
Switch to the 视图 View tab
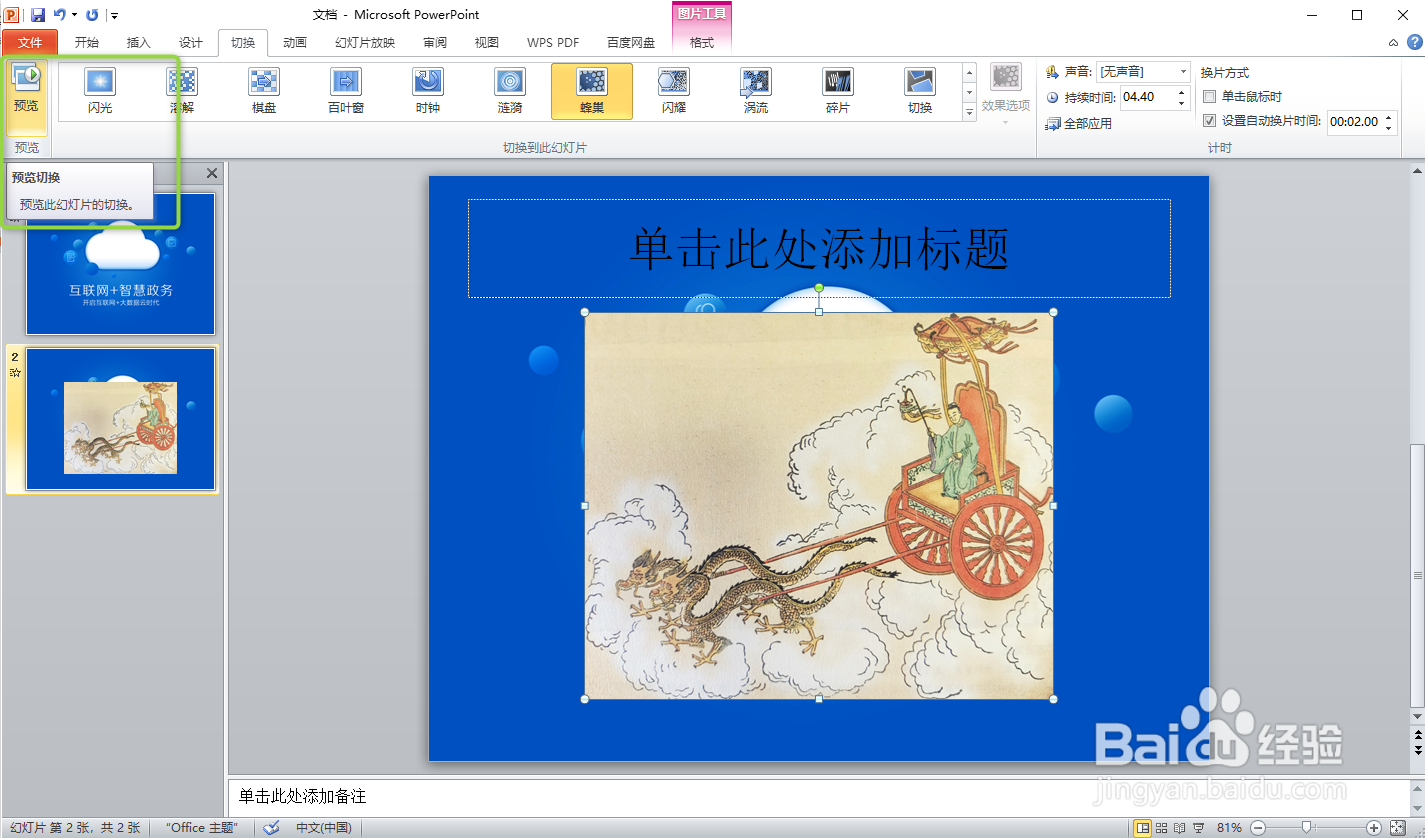click(x=487, y=43)
